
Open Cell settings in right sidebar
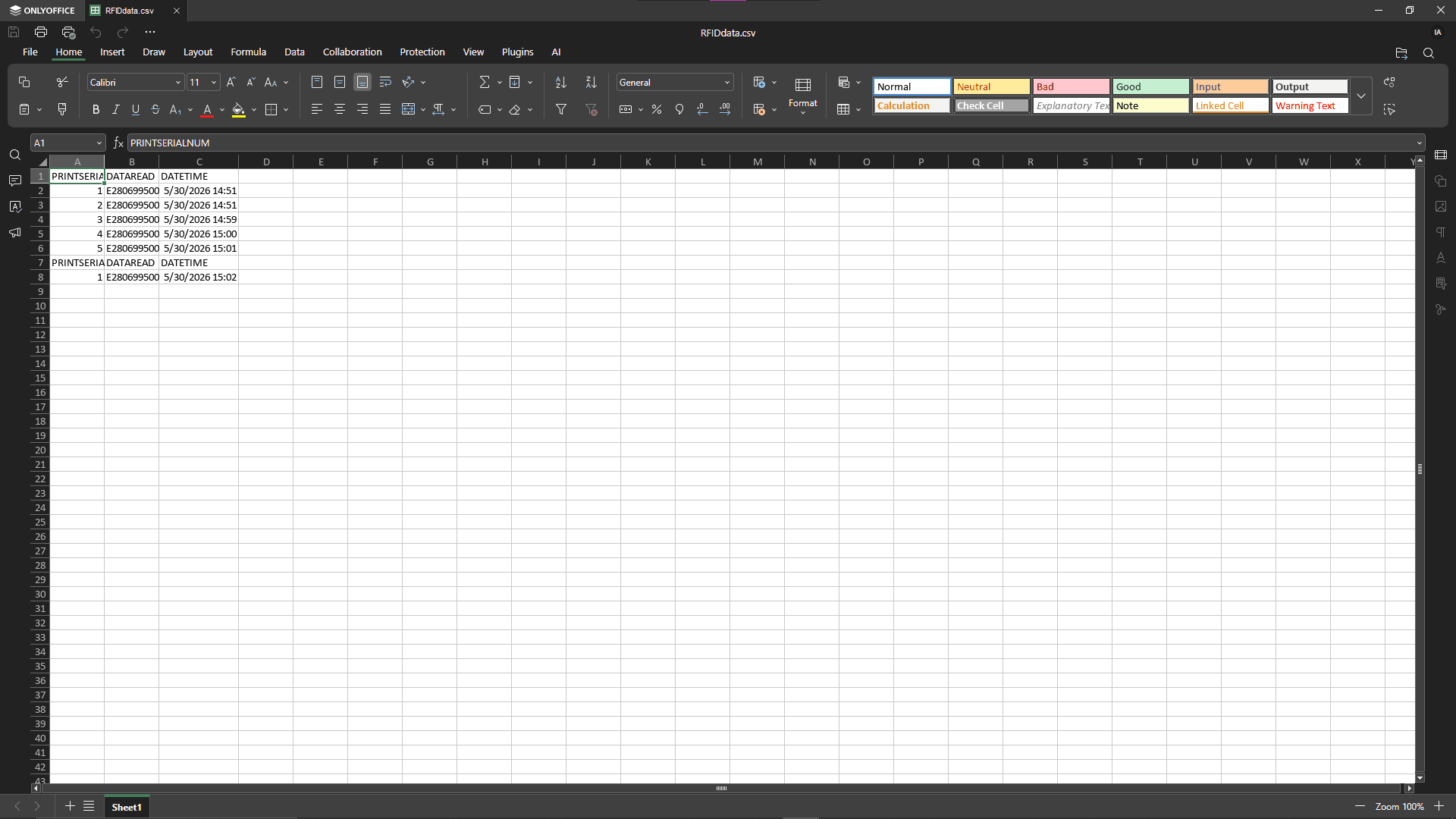point(1441,155)
